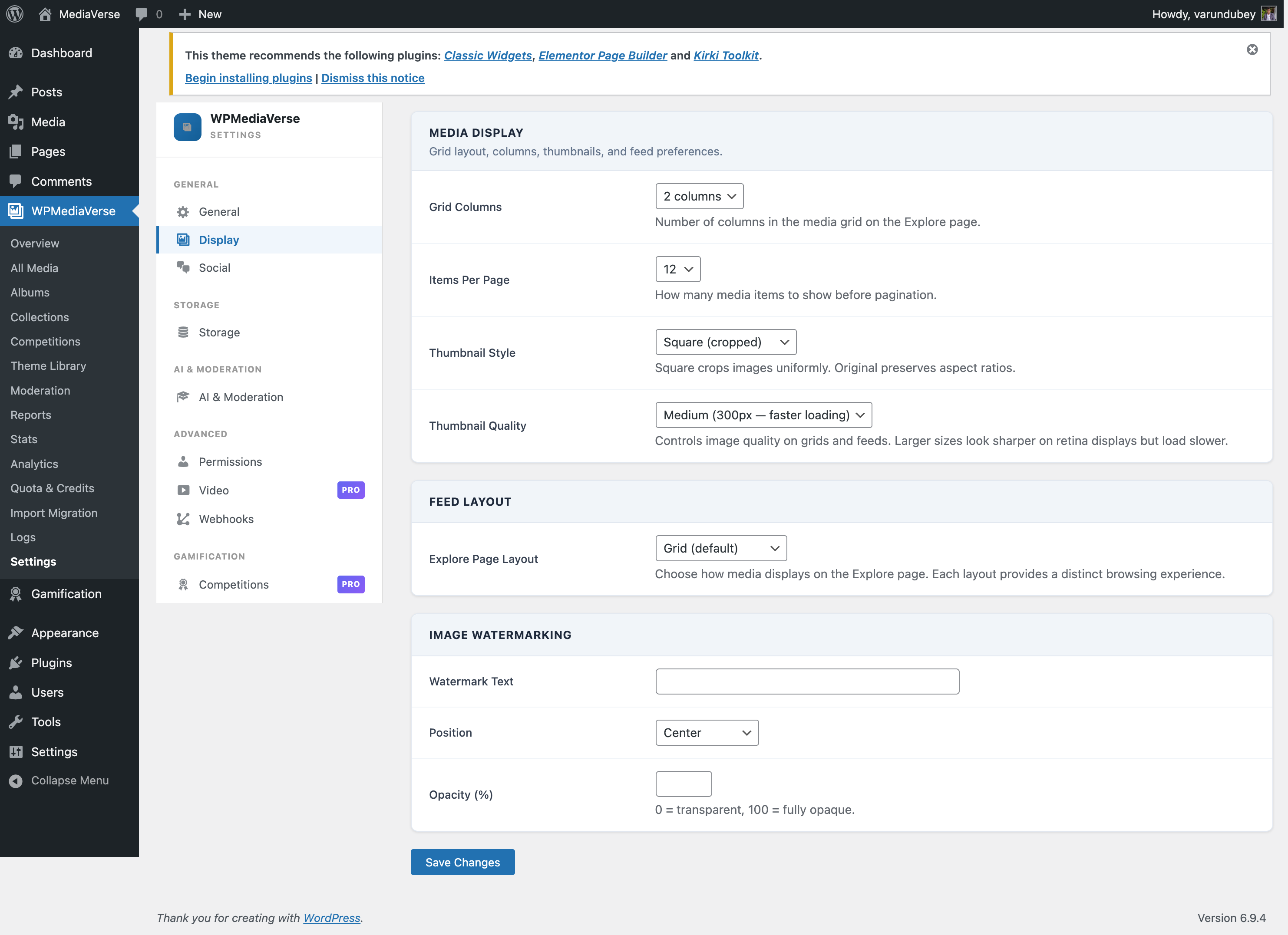Click the WordPress logo in the admin bar

(x=14, y=13)
